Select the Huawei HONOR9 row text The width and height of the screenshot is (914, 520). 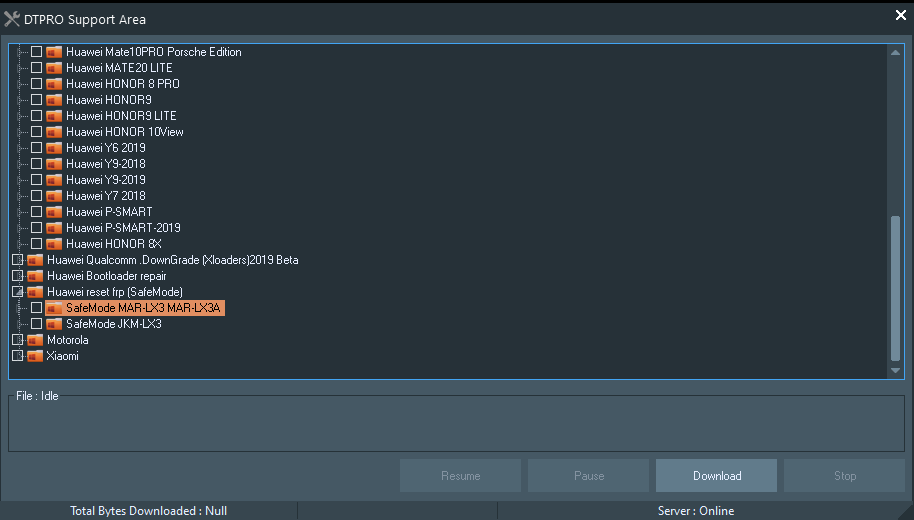pos(109,100)
